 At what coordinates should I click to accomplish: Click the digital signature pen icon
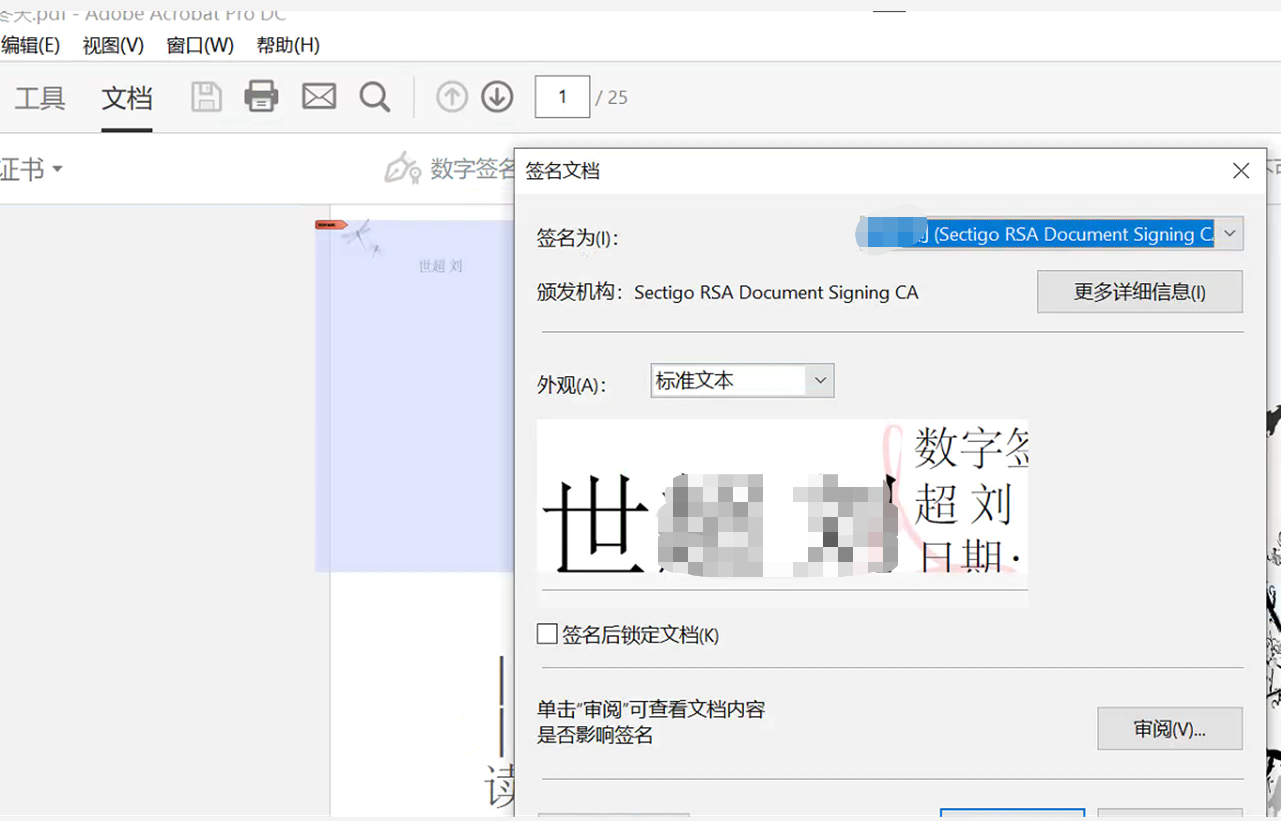point(403,168)
